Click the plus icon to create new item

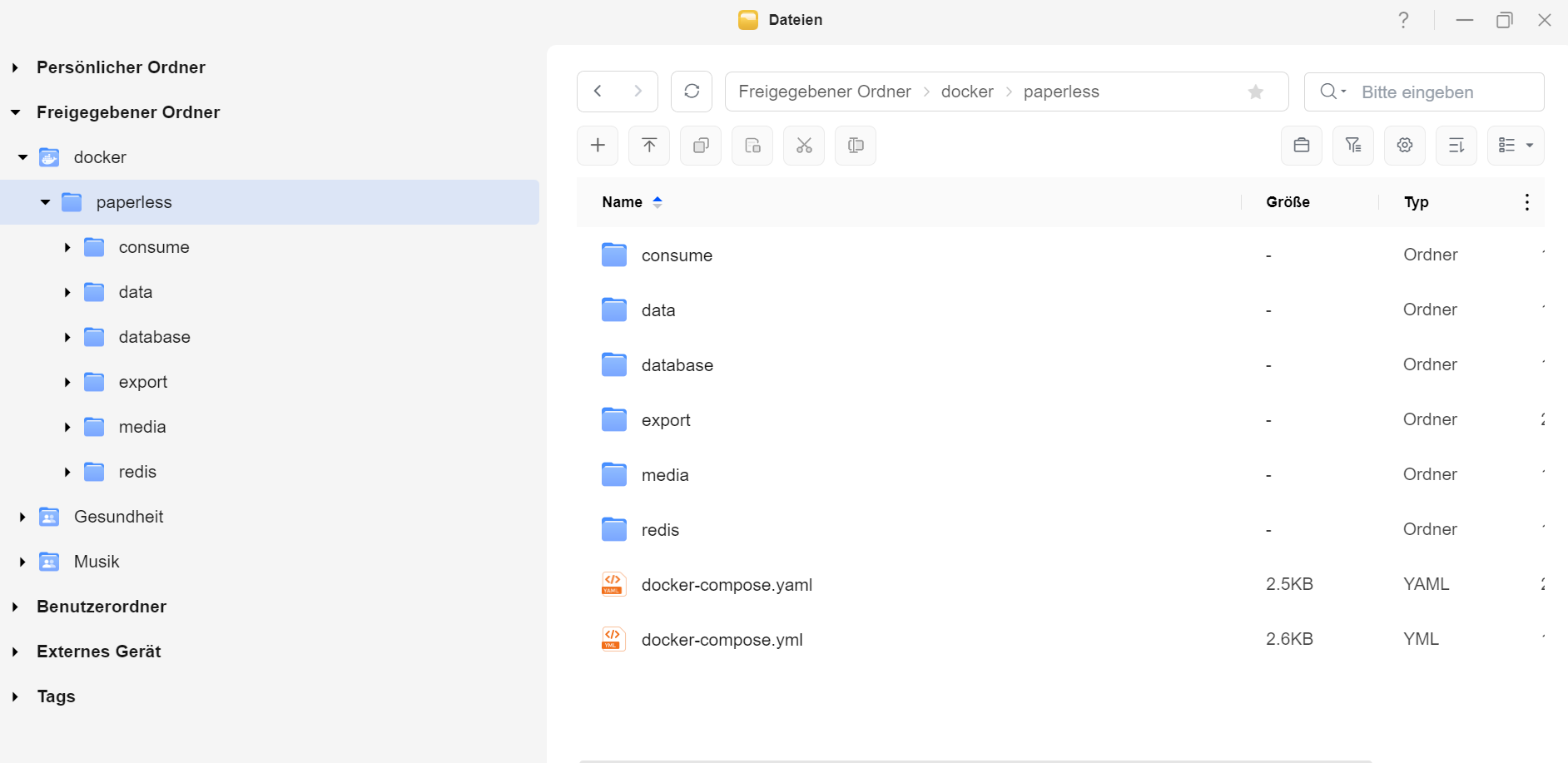point(598,146)
